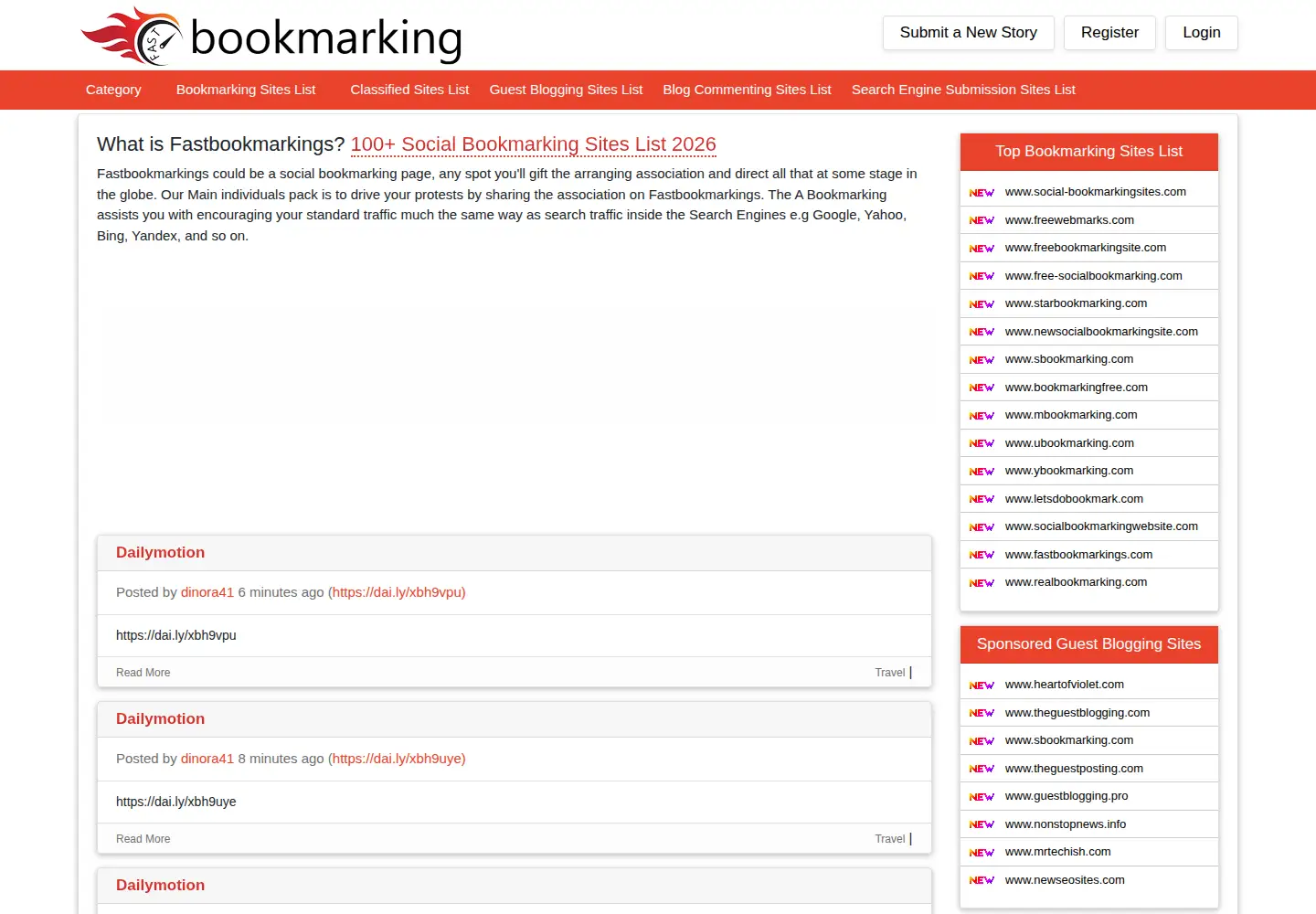Open Guest Blogging Sites List
This screenshot has width=1316, height=914.
coord(566,90)
